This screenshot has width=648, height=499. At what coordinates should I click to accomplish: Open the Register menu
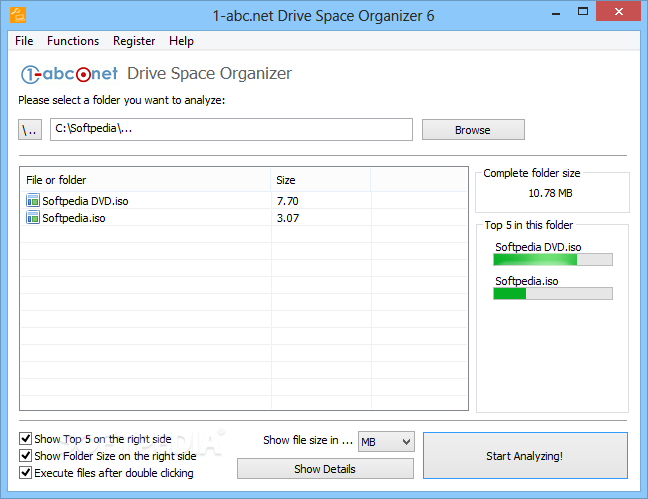[x=134, y=41]
